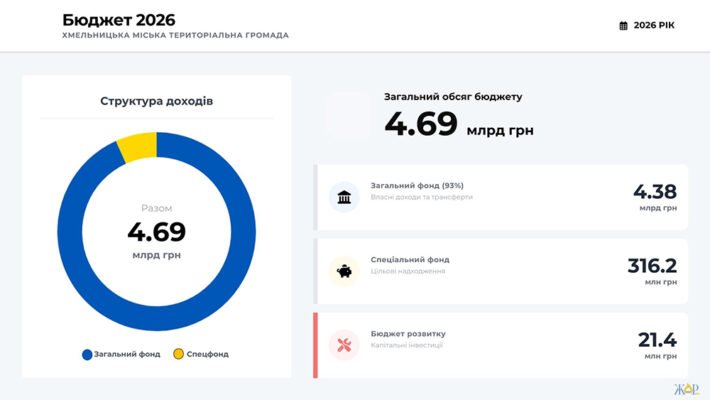Click the Загальний фонд legend label

127,354
